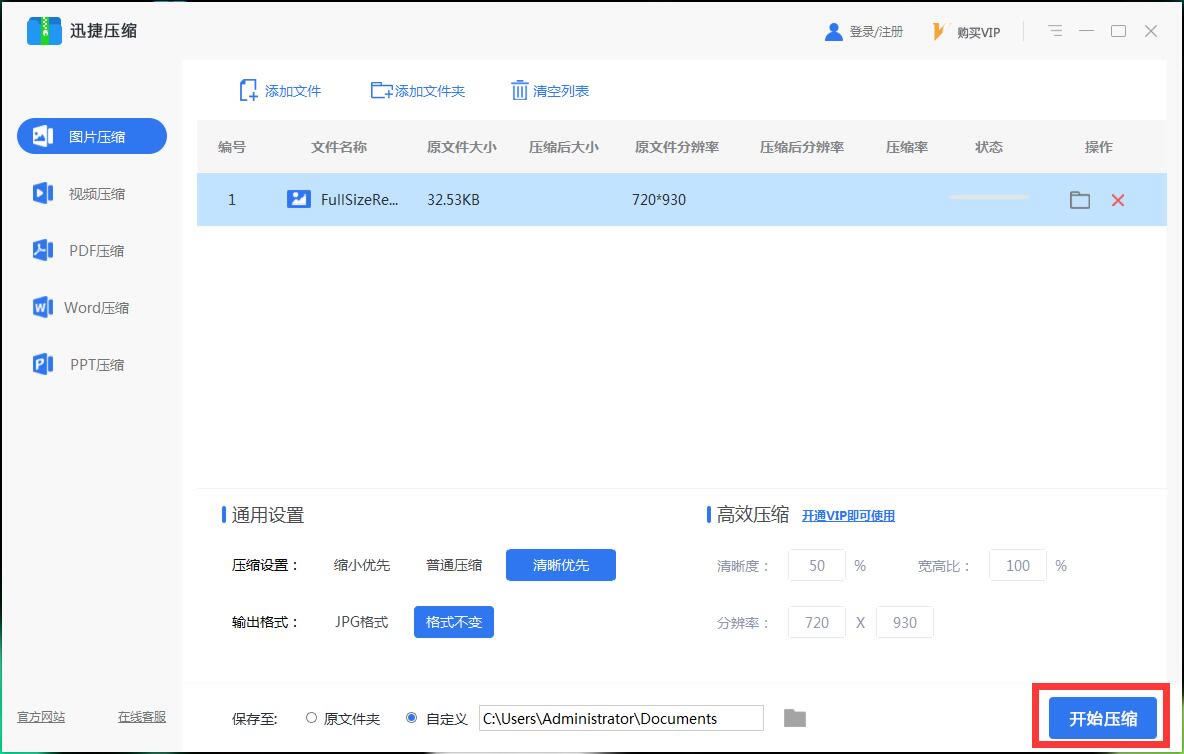Click the status progress bar of file 1
The image size is (1184, 754).
tap(988, 198)
